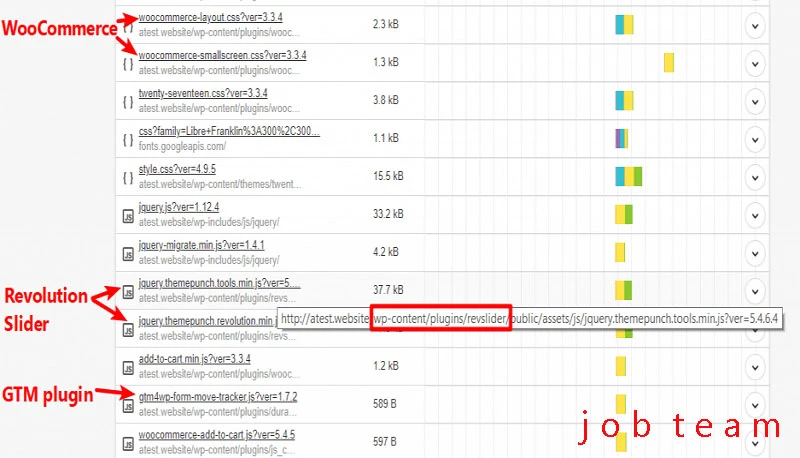Click the CSS icon beside Google Fonts css?family
Image resolution: width=800 pixels, height=458 pixels.
127,139
